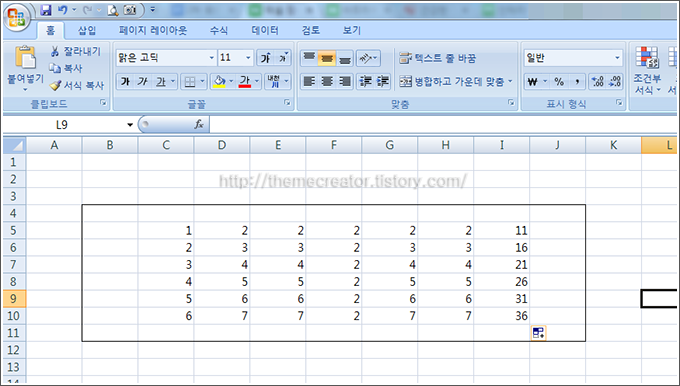Click the paste clipboard icon

[x=25, y=58]
